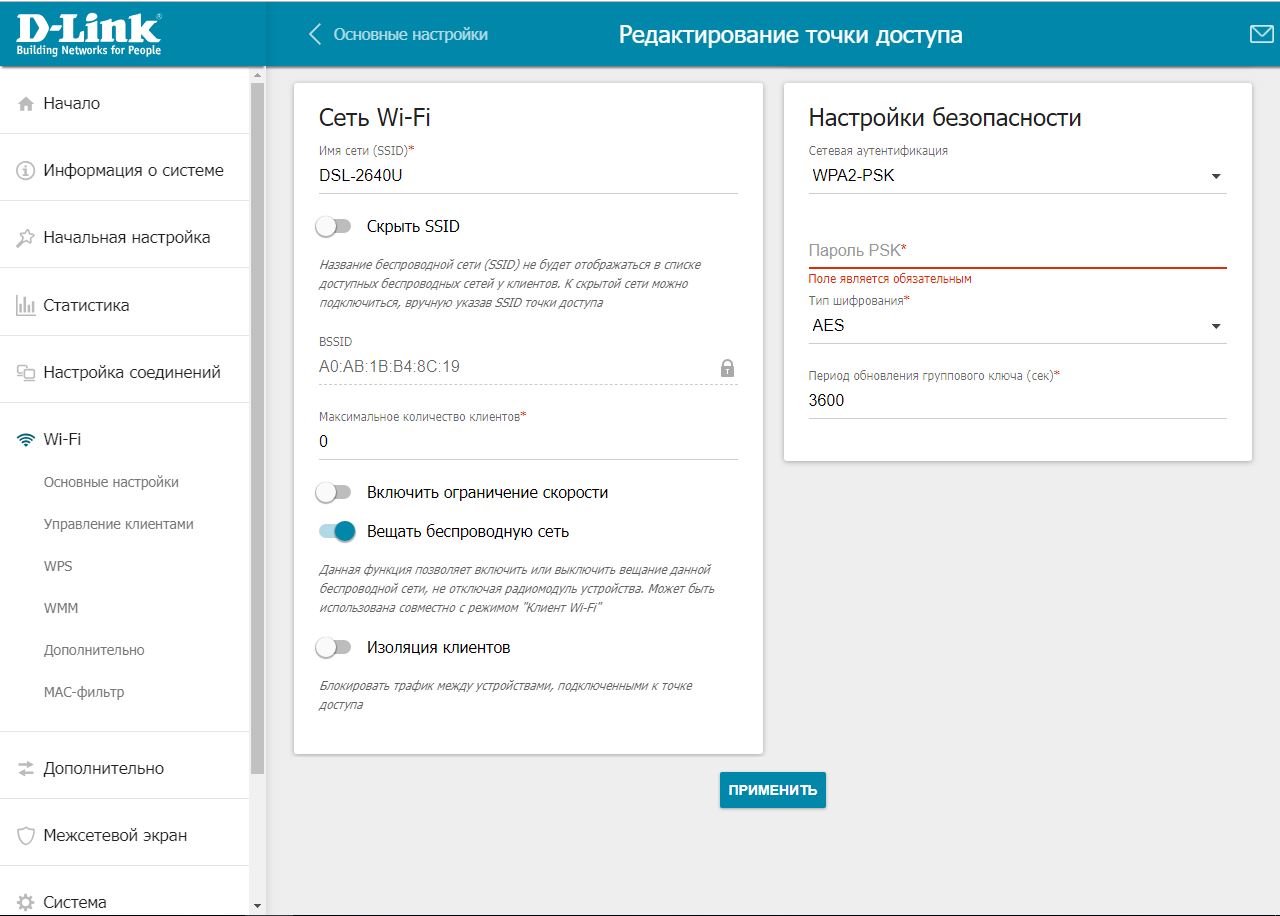1280x916 pixels.
Task: Click the Wi-Fi signal icon in sidebar
Action: click(26, 440)
